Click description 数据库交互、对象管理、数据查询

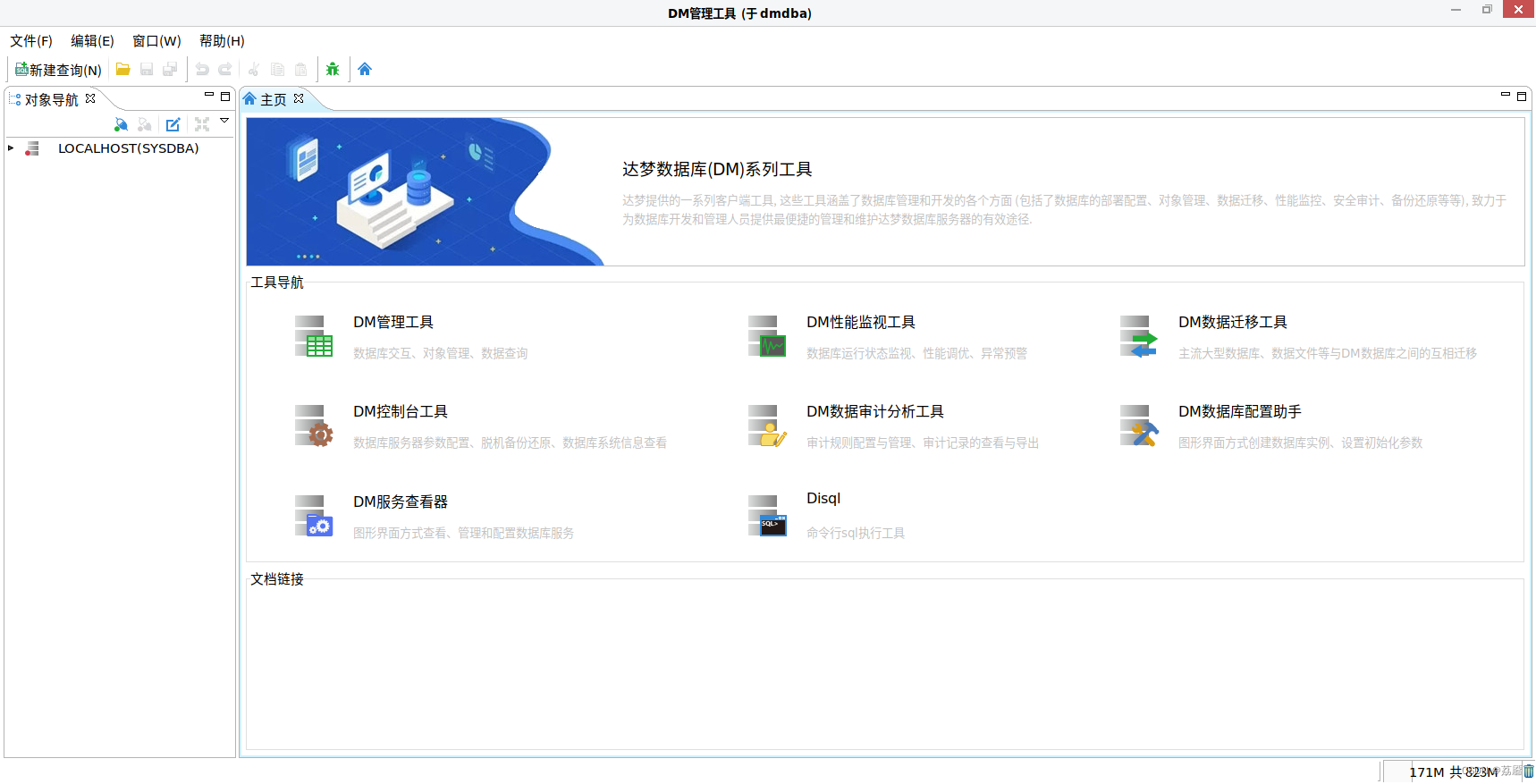(441, 353)
